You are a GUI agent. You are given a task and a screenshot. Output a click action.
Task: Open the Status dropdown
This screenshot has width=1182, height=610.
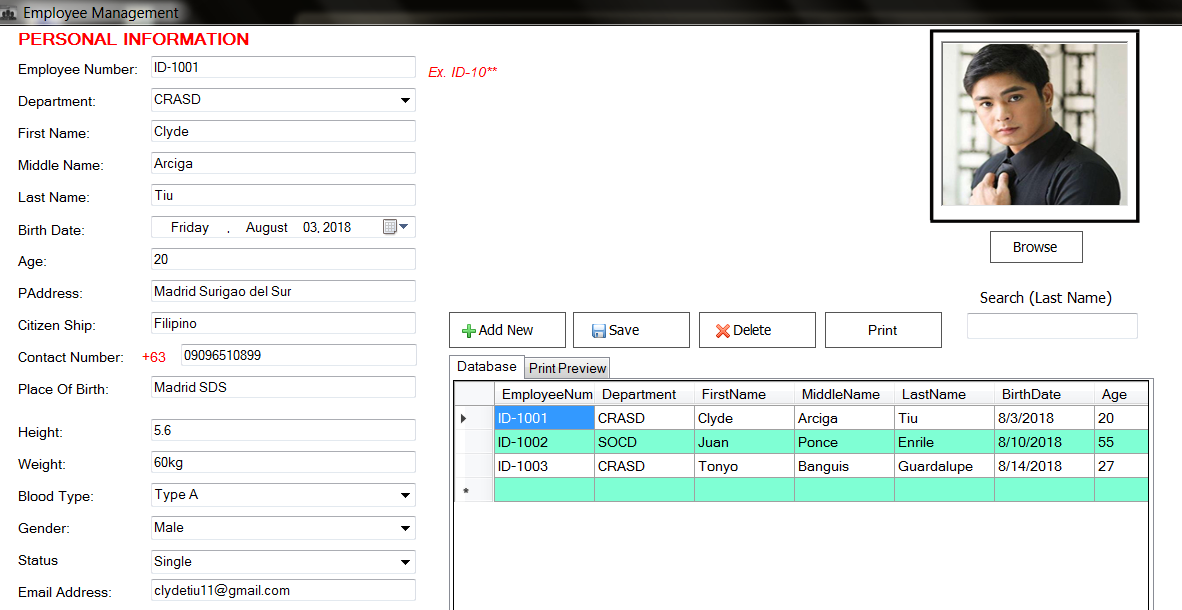pyautogui.click(x=406, y=561)
